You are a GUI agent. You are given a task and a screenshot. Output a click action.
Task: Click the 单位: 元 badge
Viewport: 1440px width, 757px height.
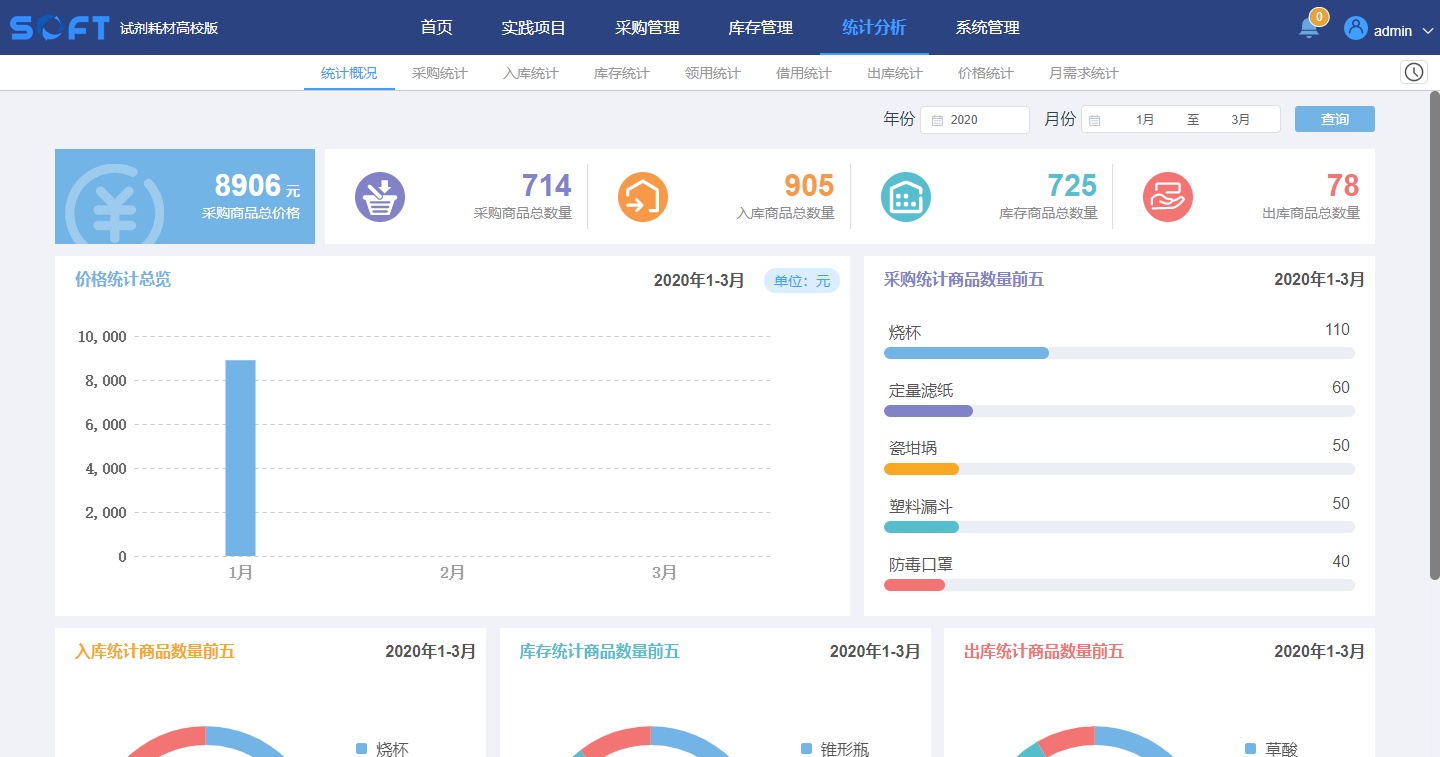(x=801, y=281)
